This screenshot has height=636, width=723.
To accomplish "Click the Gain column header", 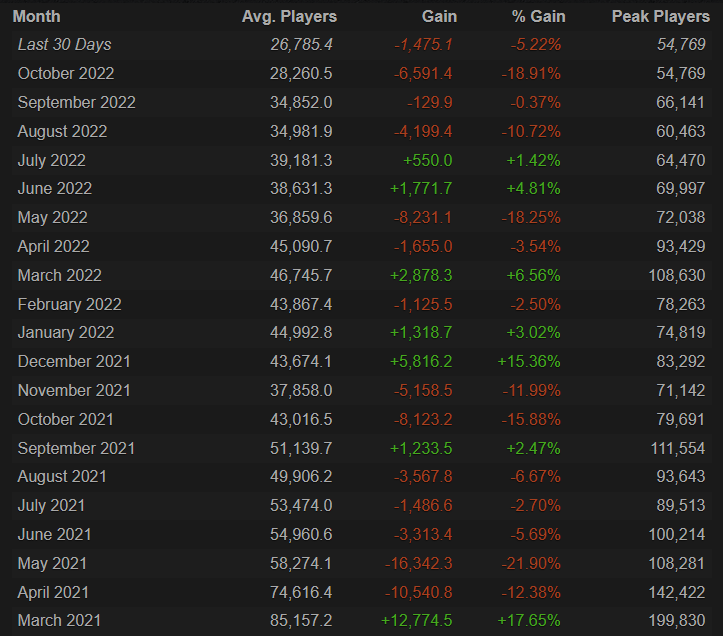I will pos(439,17).
